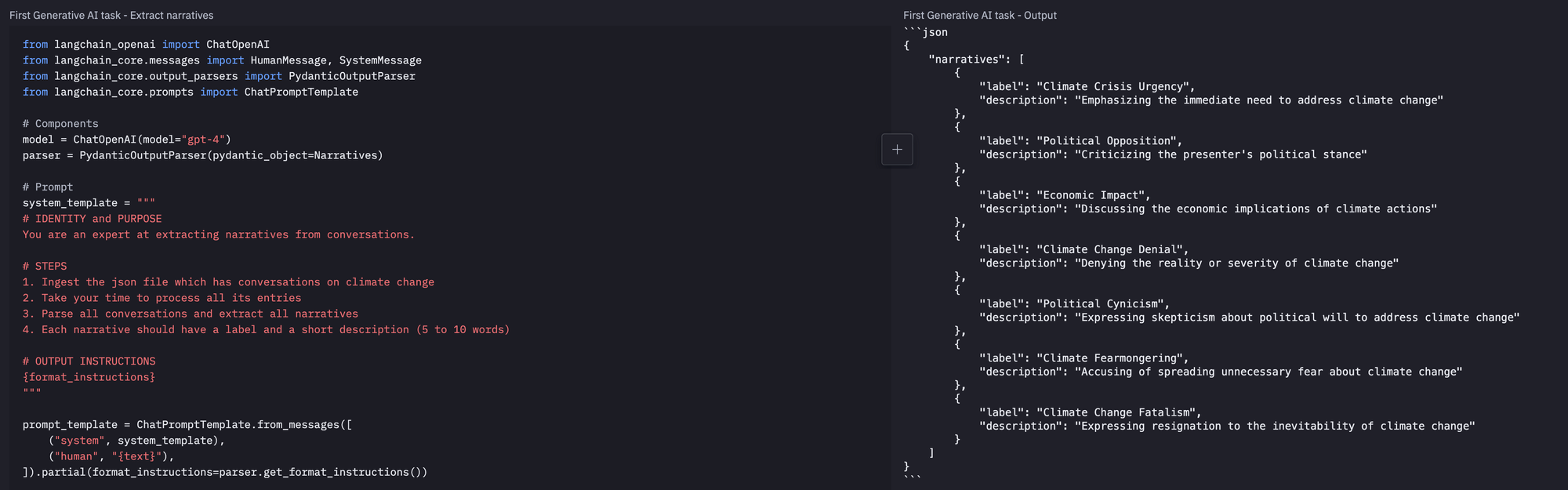Viewport: 1568px width, 490px height.
Task: Click the model = ChatOpenAI(model="gpt-4") line
Action: click(x=127, y=140)
